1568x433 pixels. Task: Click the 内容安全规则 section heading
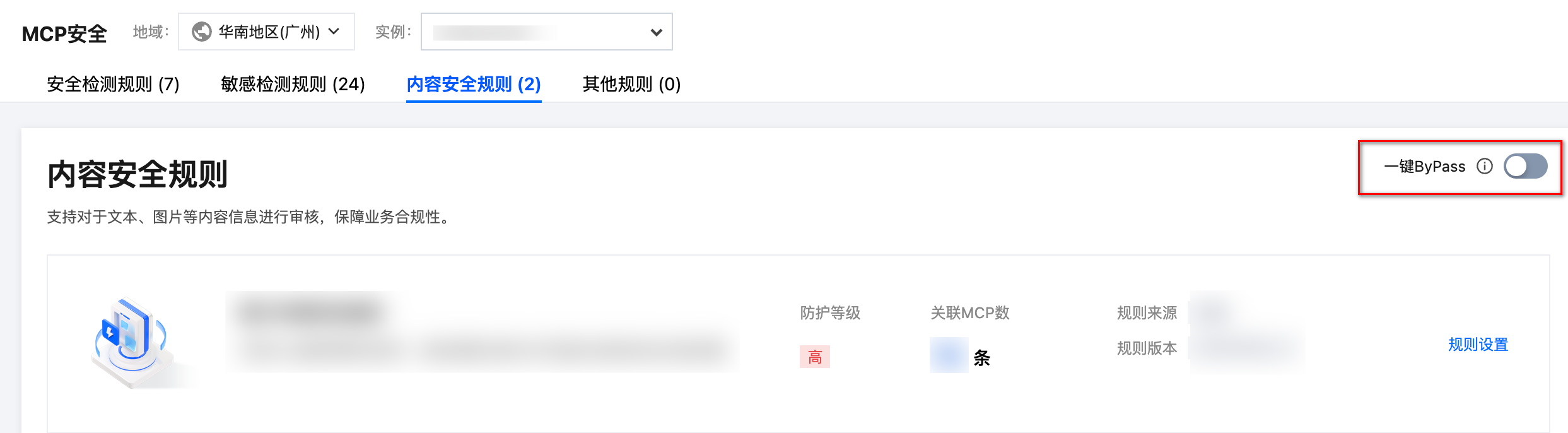pyautogui.click(x=137, y=175)
